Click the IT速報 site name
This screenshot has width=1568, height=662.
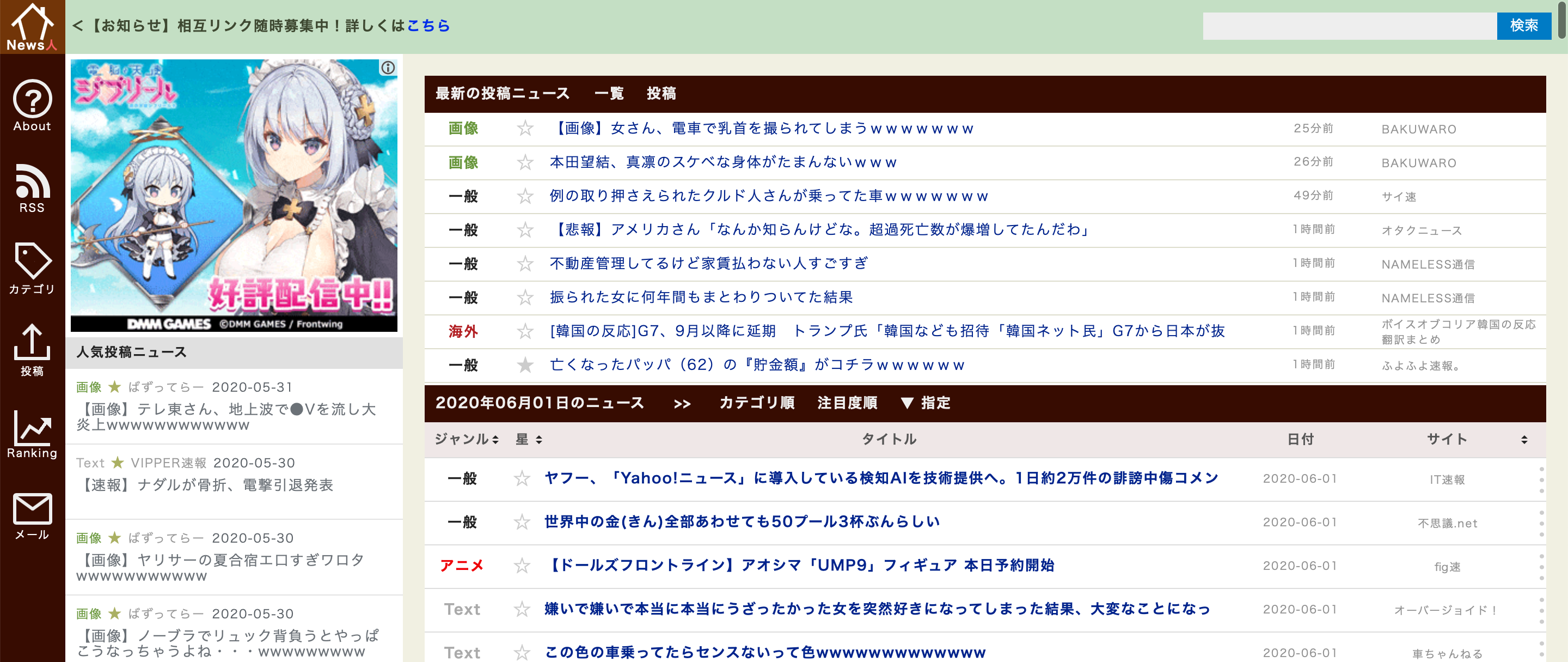1447,480
